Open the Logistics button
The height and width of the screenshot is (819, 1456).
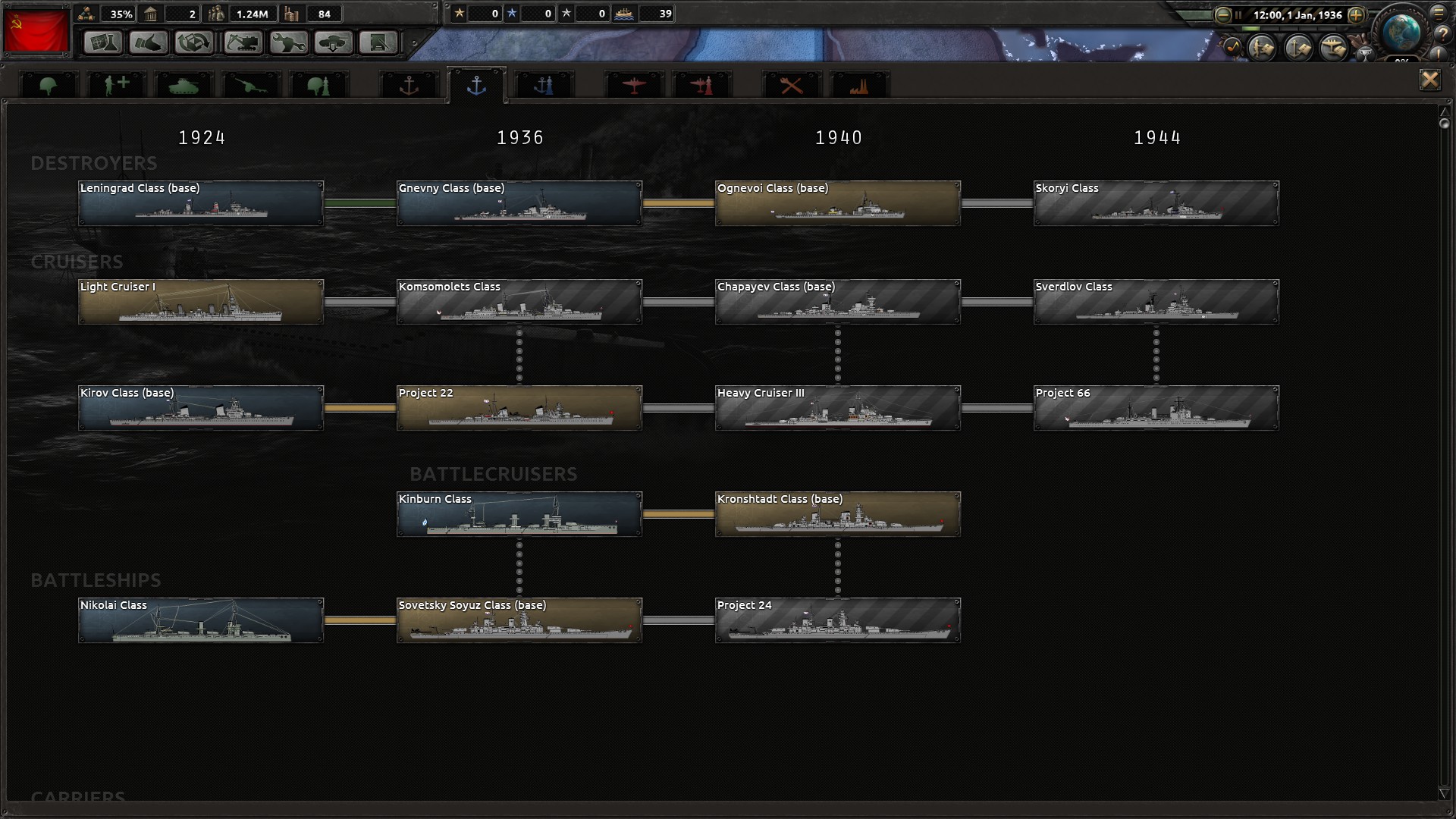(x=378, y=42)
